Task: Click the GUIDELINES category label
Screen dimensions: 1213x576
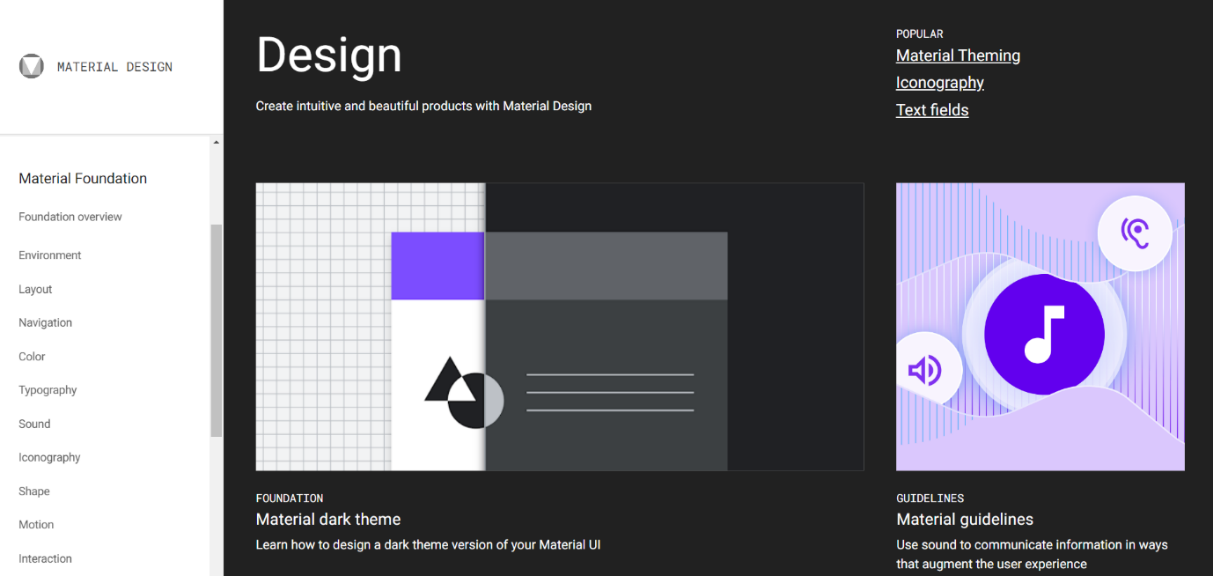Action: coord(931,498)
